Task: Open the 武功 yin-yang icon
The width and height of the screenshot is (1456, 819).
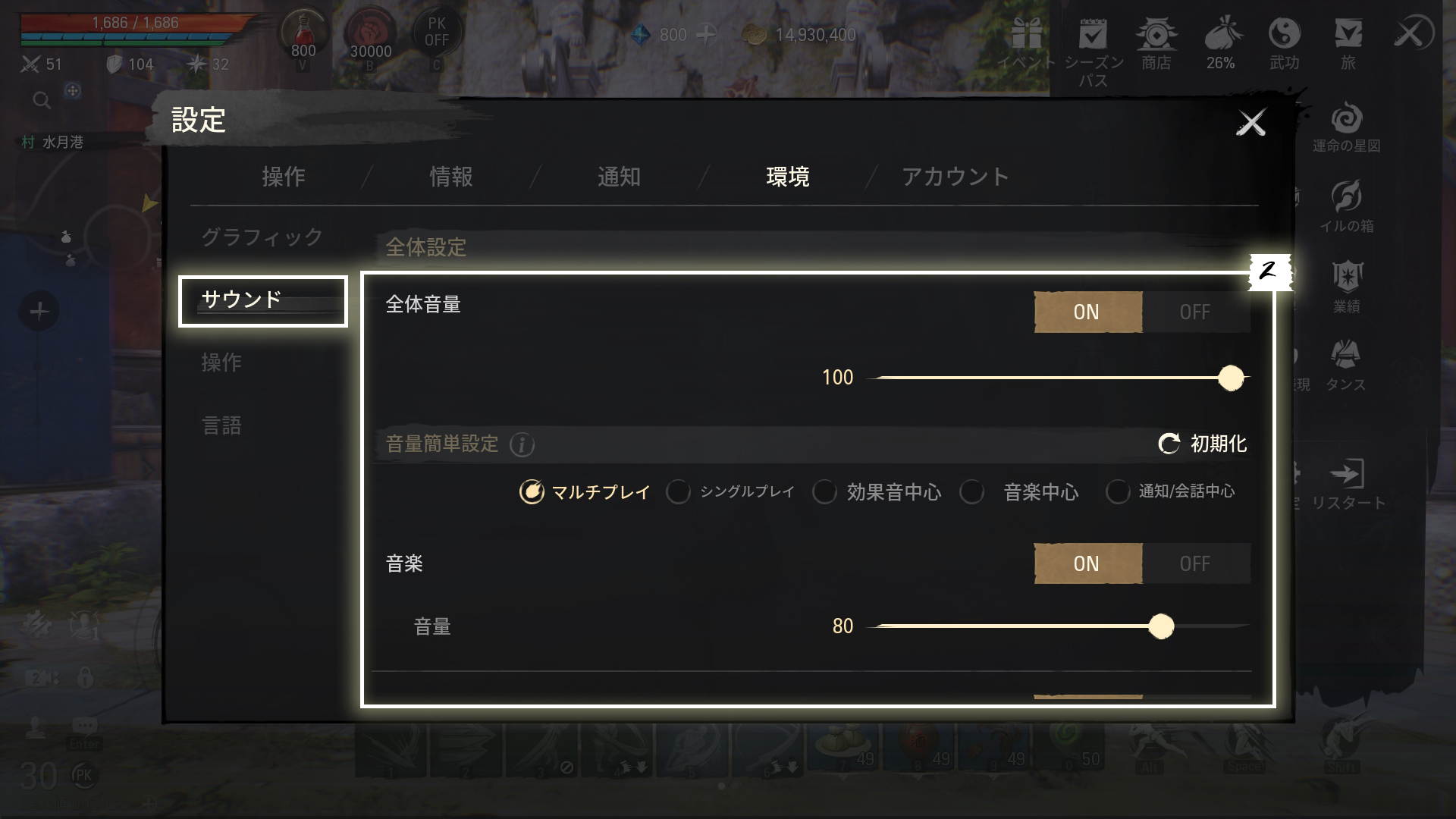Action: point(1284,34)
